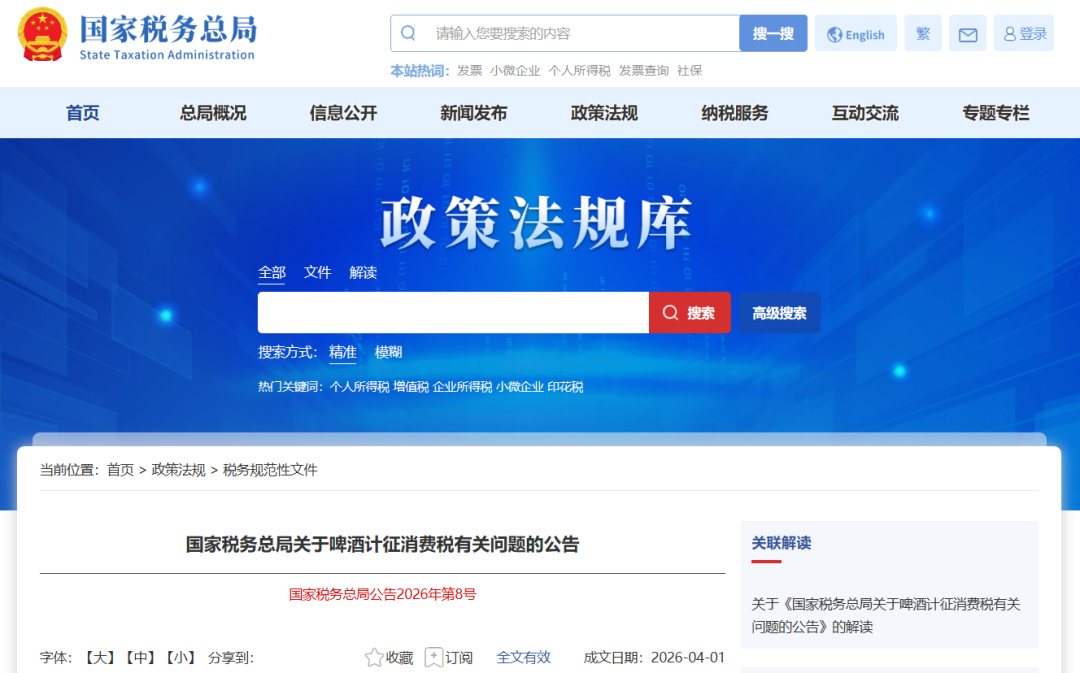The image size is (1080, 673).
Task: Click the 订阅 subscribe icon
Action: [435, 657]
